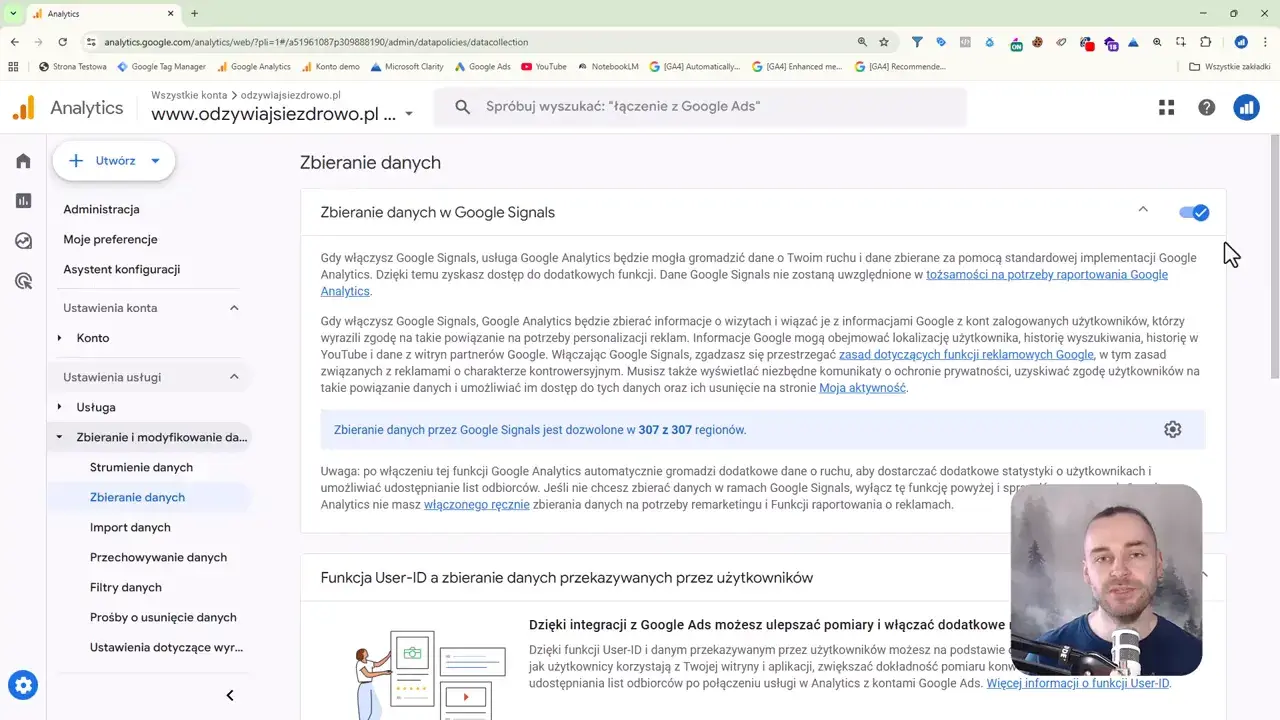The image size is (1280, 720).
Task: Click the blue tag extension icon
Action: coord(941,42)
